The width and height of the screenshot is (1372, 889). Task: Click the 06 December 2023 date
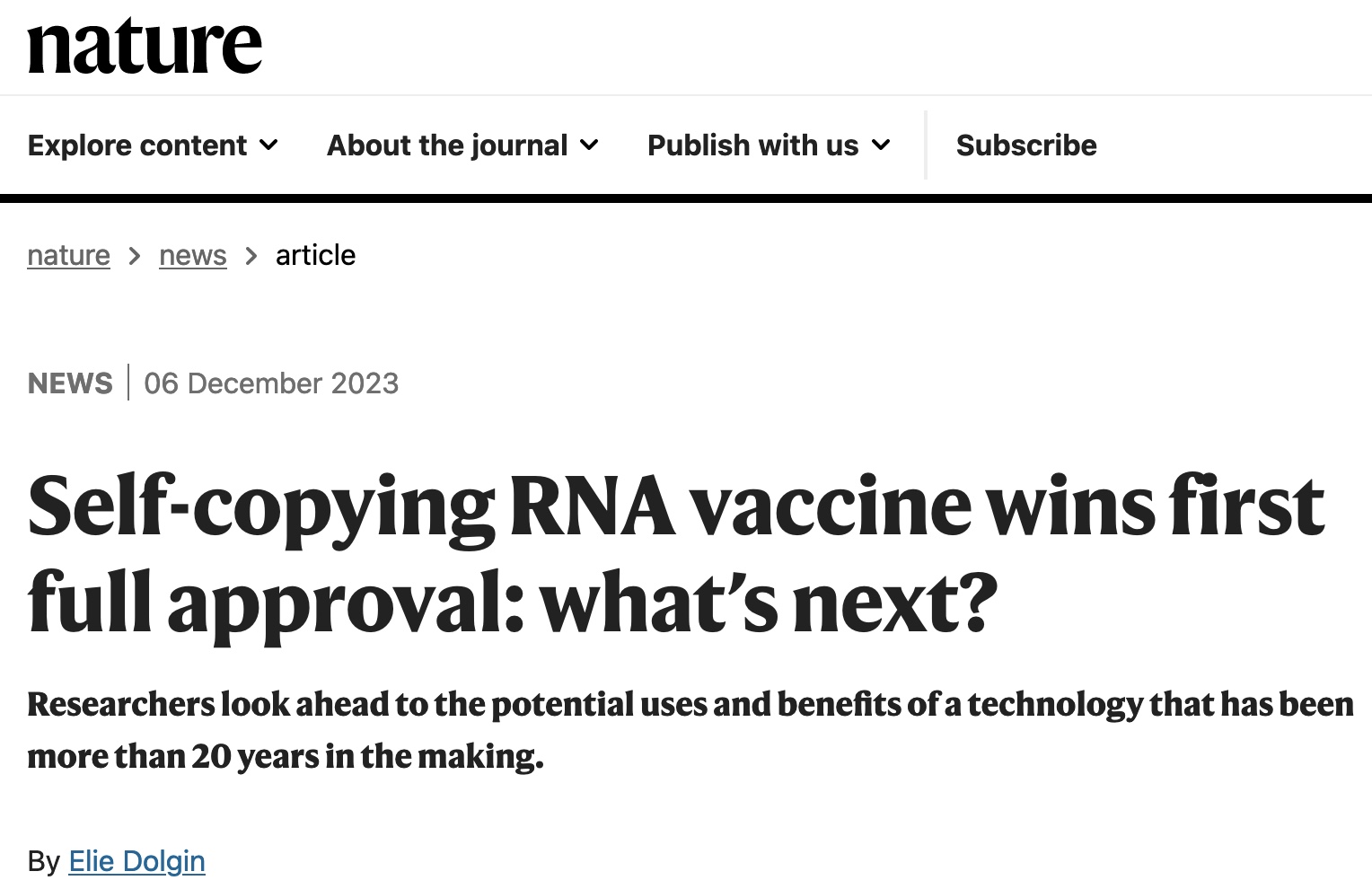(271, 383)
